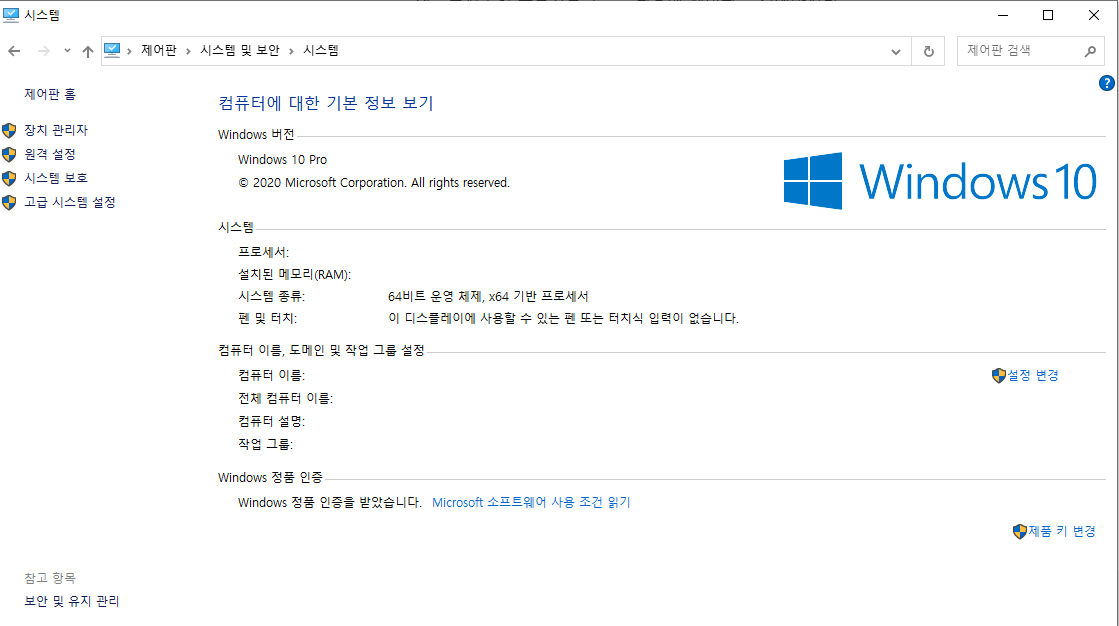
Task: Click shield icon beside 원격 설정
Action: 9,154
